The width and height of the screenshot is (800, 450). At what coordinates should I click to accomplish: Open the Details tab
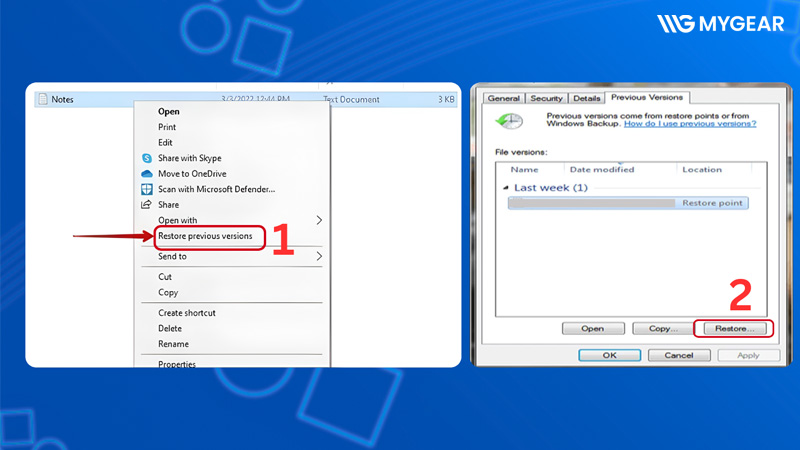click(x=586, y=98)
